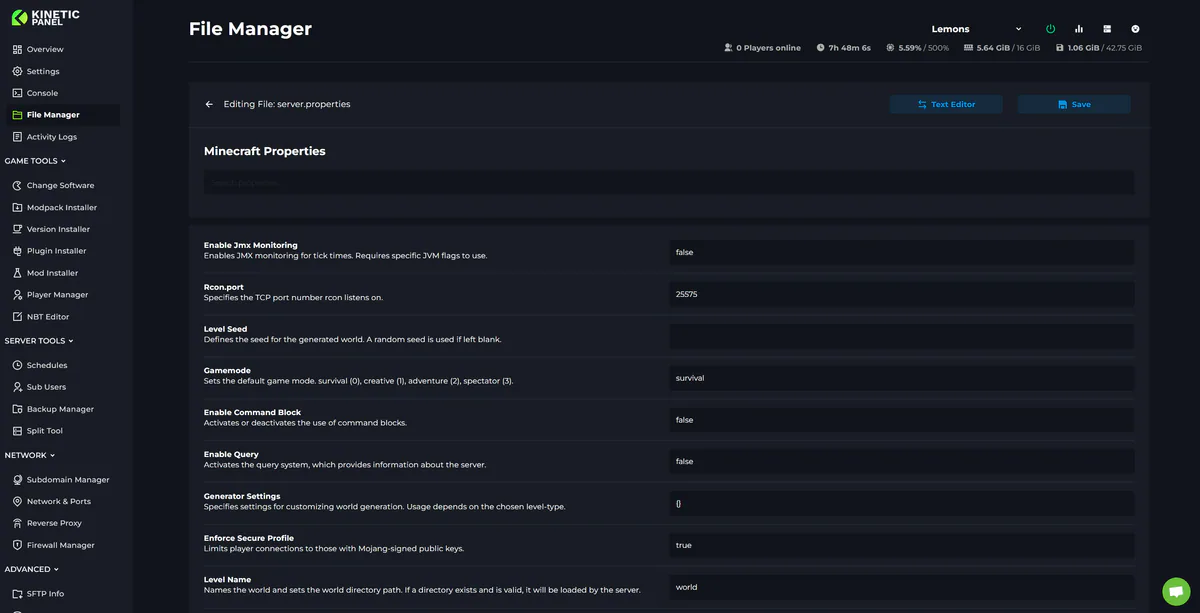Click the Reverse Proxy icon

coord(17,523)
